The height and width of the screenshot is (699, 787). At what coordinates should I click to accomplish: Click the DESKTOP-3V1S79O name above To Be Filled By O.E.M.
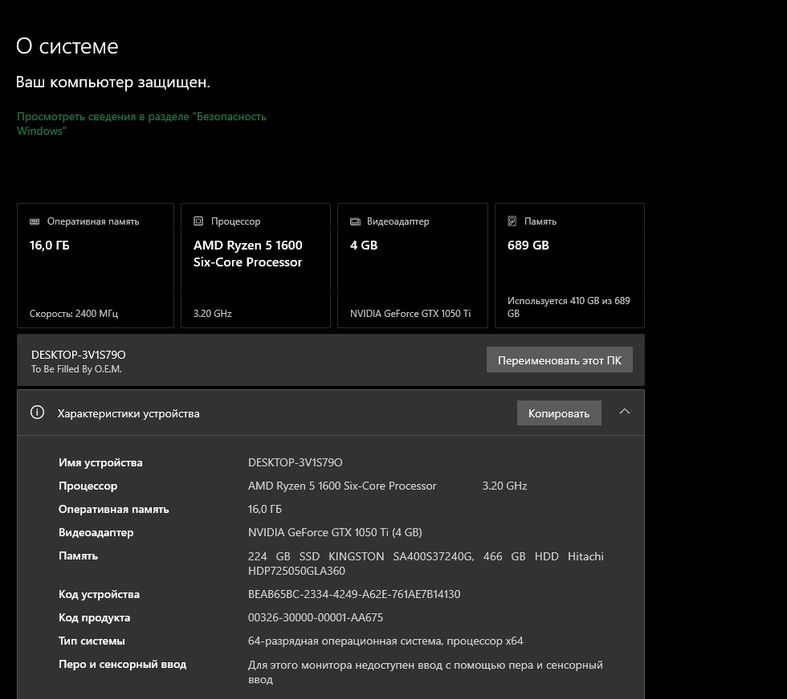[79, 355]
